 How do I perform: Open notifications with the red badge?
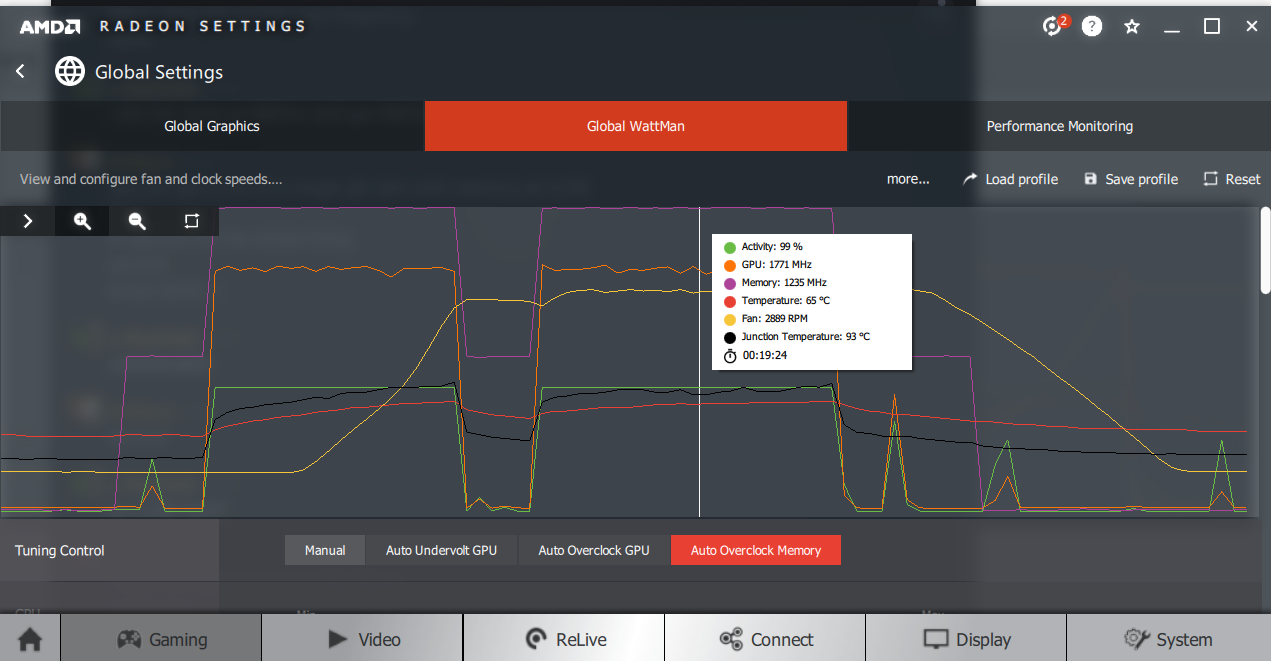[x=1054, y=26]
